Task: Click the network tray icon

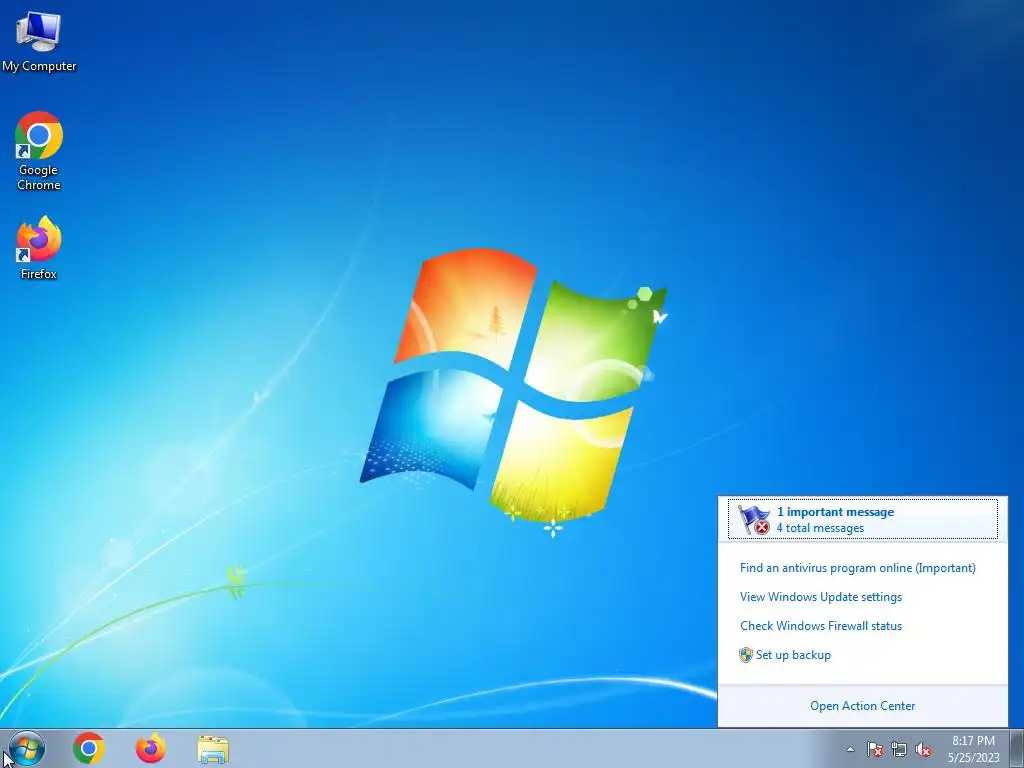Action: click(x=899, y=749)
